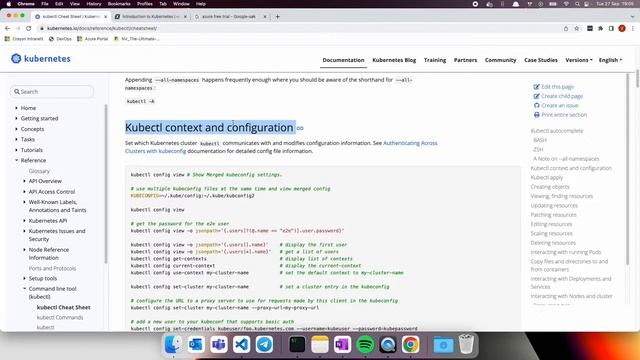
Task: Toggle the Chrome side panel icon
Action: (x=611, y=28)
